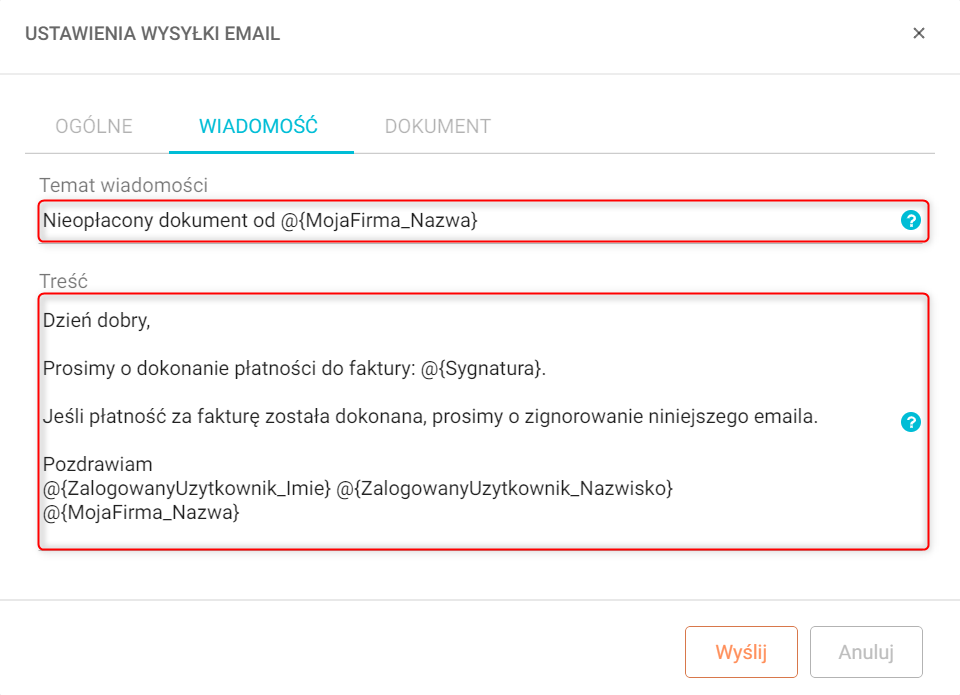
Task: Switch to the OGÓLNE tab
Action: pos(94,126)
